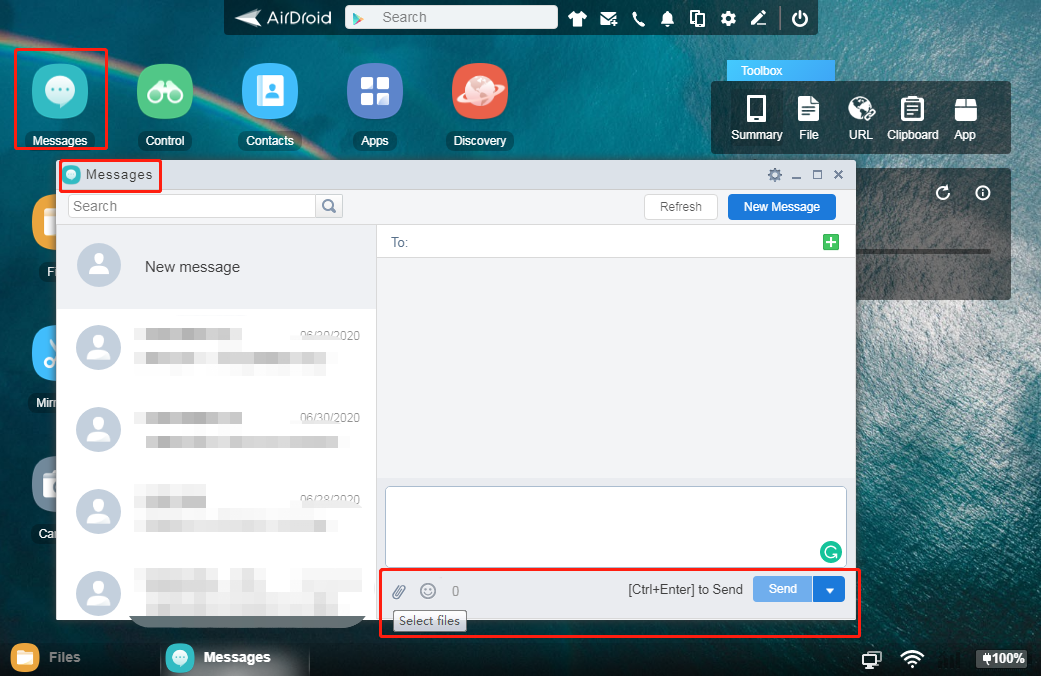
Task: Click the green arrow beside the top search bar
Action: coord(357,16)
